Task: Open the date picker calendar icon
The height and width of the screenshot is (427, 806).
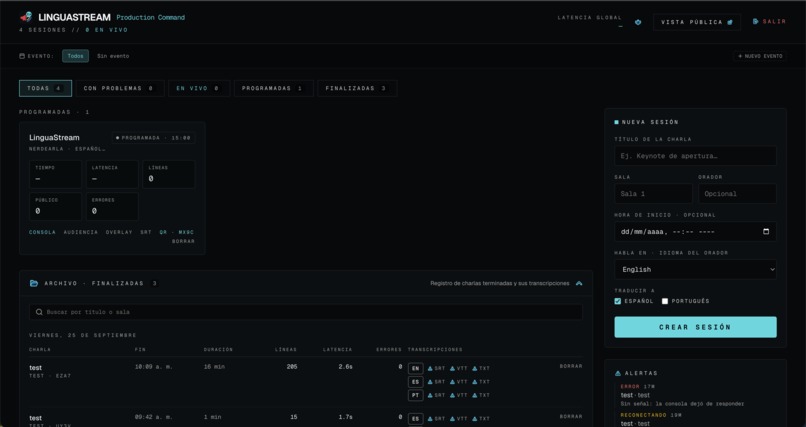Action: [766, 231]
